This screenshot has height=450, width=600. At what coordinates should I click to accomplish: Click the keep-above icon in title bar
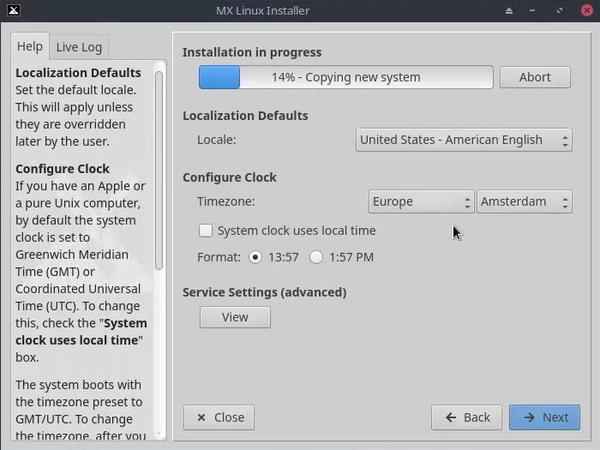(509, 11)
